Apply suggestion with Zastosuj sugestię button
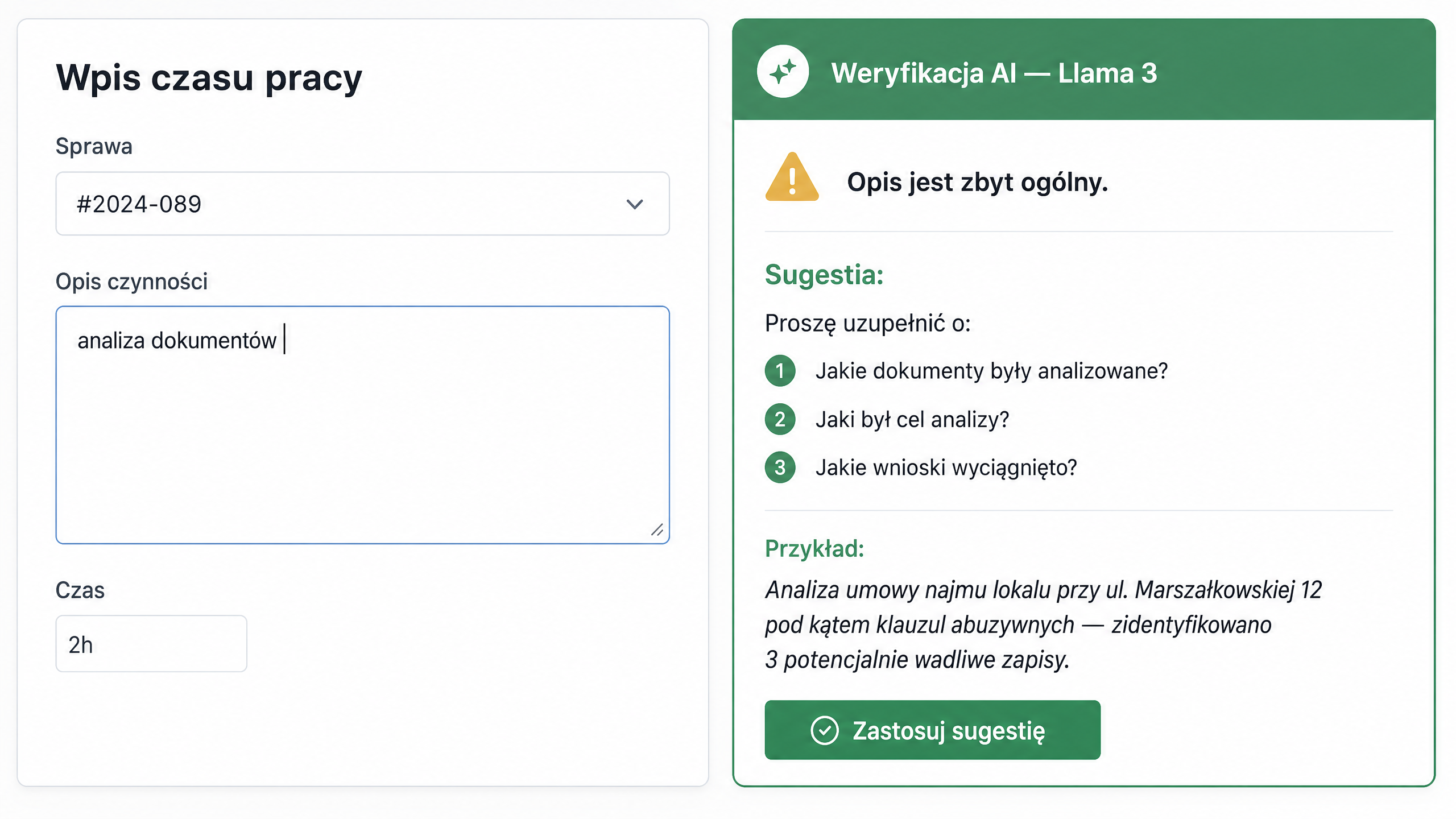The image size is (1456, 819). click(x=932, y=730)
